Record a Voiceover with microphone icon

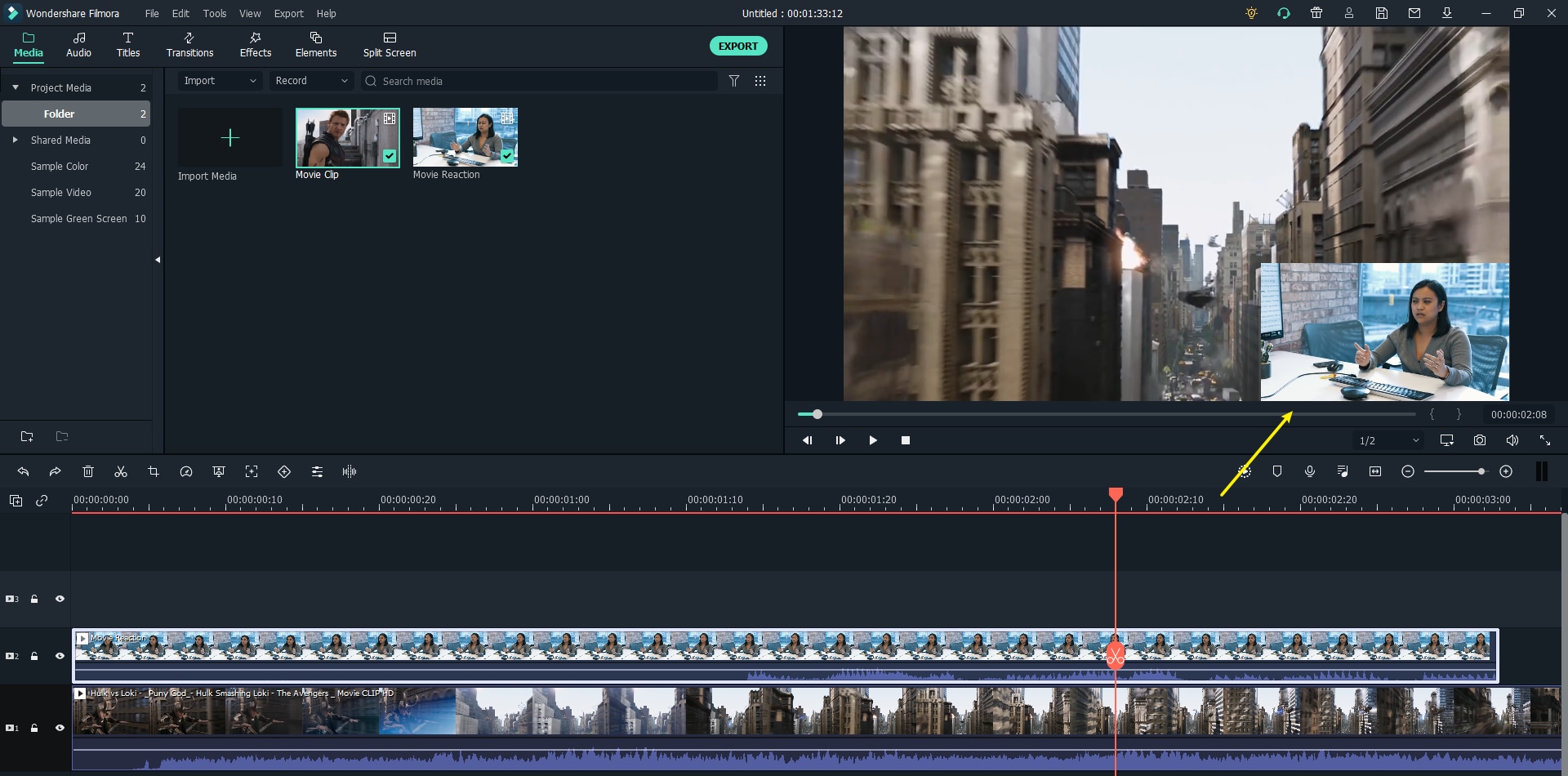[1310, 471]
